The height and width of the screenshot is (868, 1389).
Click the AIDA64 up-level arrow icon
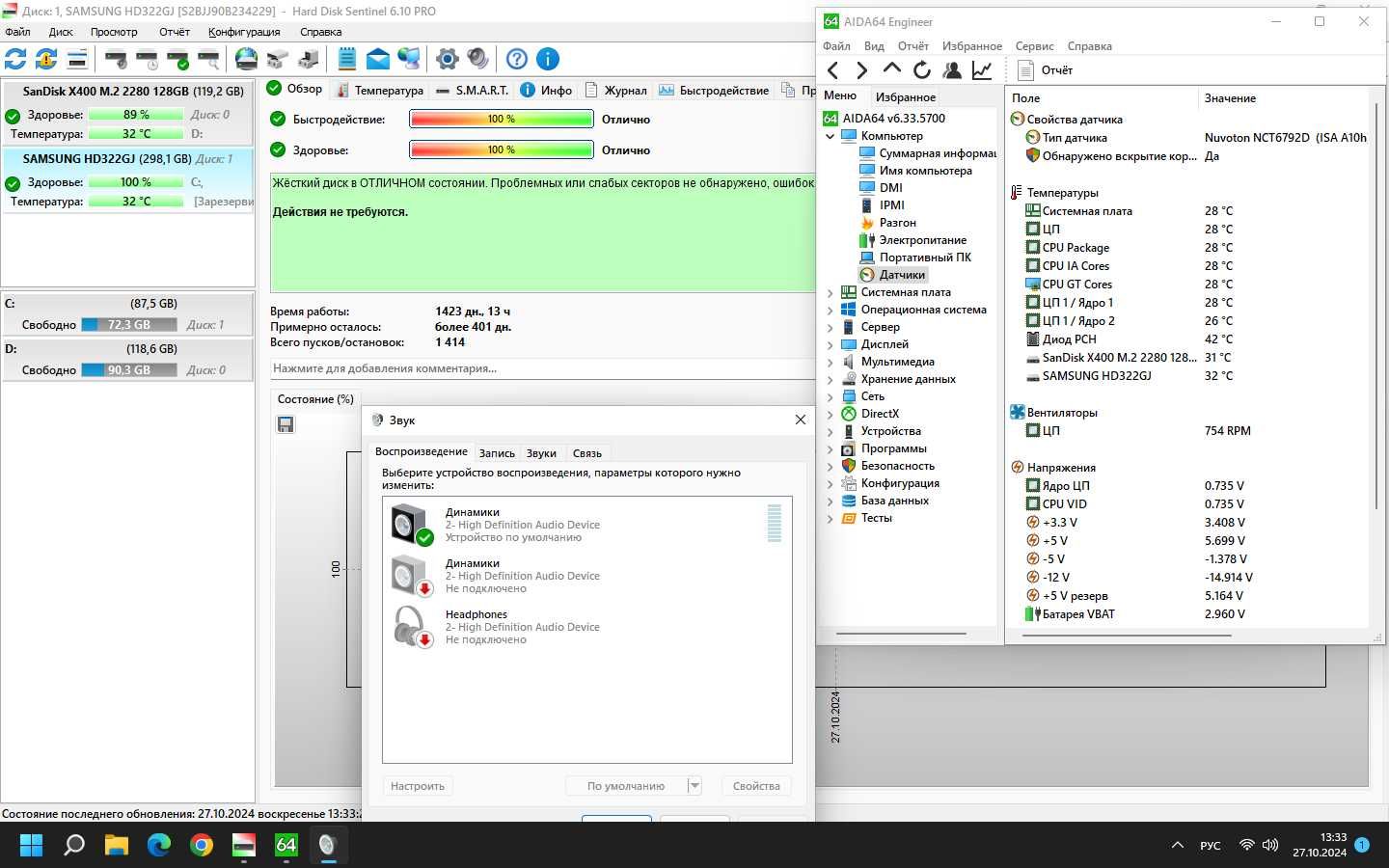892,69
